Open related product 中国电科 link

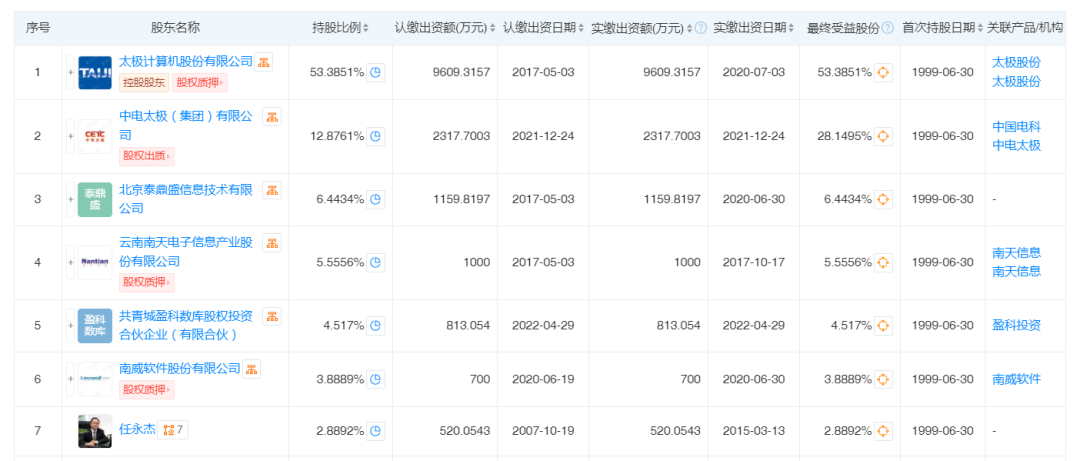point(1016,126)
